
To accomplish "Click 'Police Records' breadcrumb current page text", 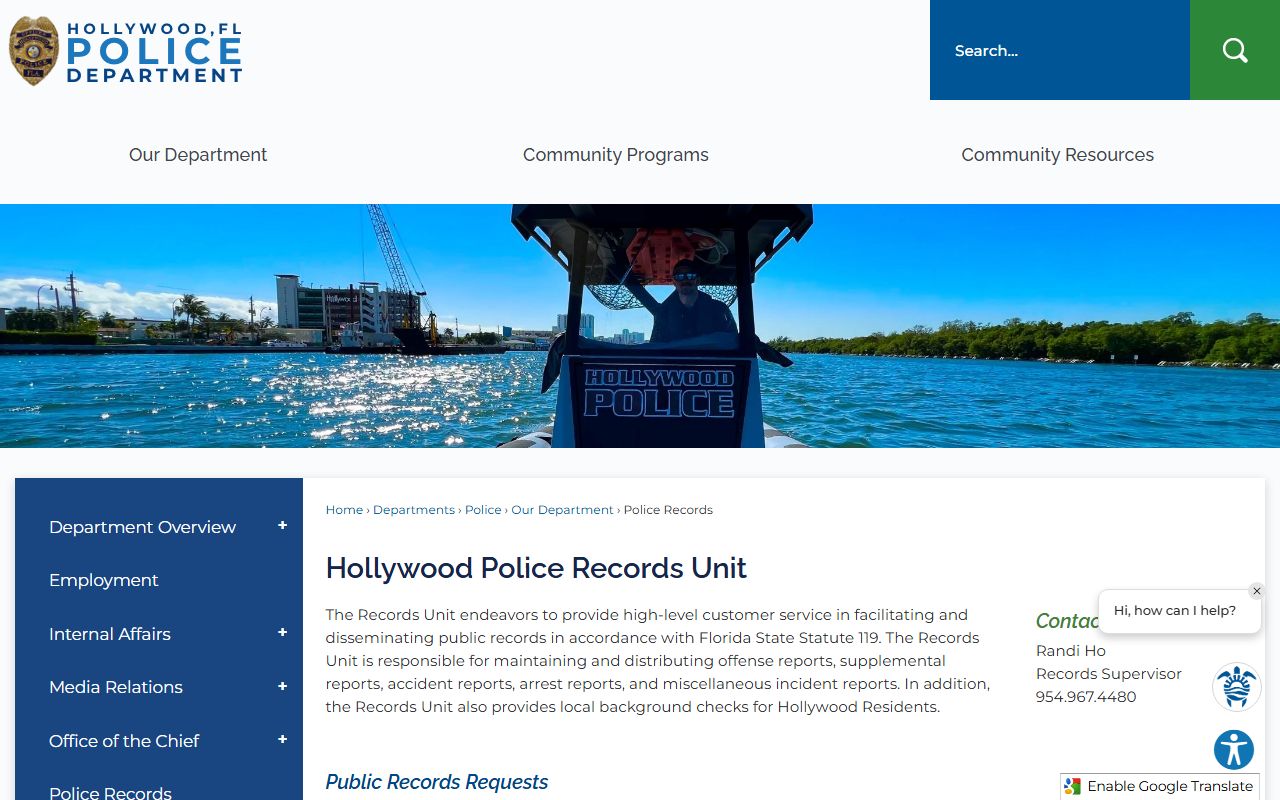I will tap(668, 510).
